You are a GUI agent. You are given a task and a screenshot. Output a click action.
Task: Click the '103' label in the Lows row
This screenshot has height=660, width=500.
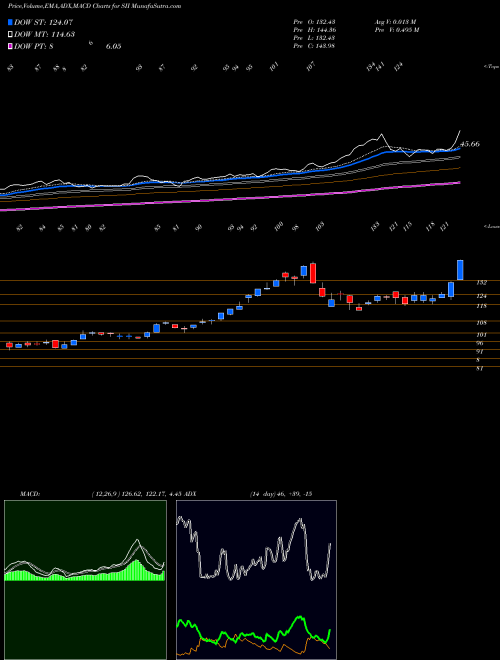[319, 226]
